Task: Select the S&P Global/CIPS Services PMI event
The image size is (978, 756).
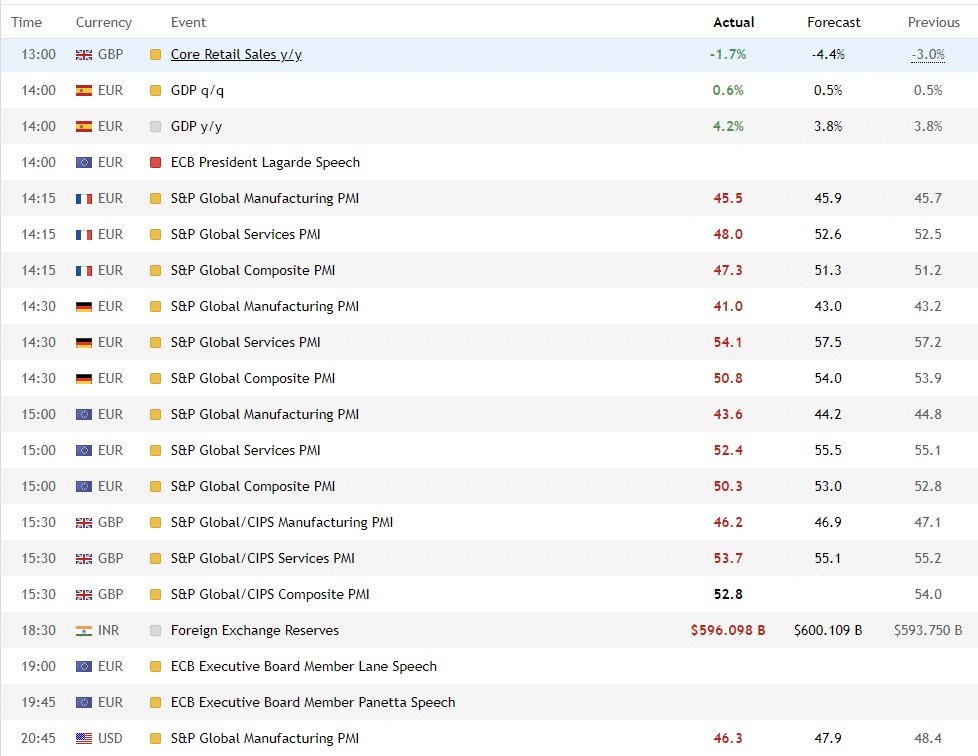Action: (263, 558)
